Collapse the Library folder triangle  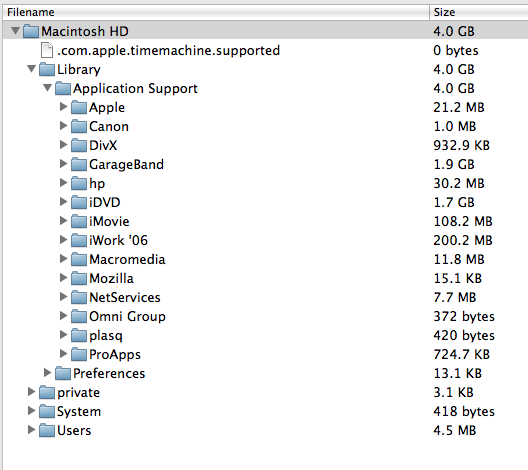click(x=32, y=69)
